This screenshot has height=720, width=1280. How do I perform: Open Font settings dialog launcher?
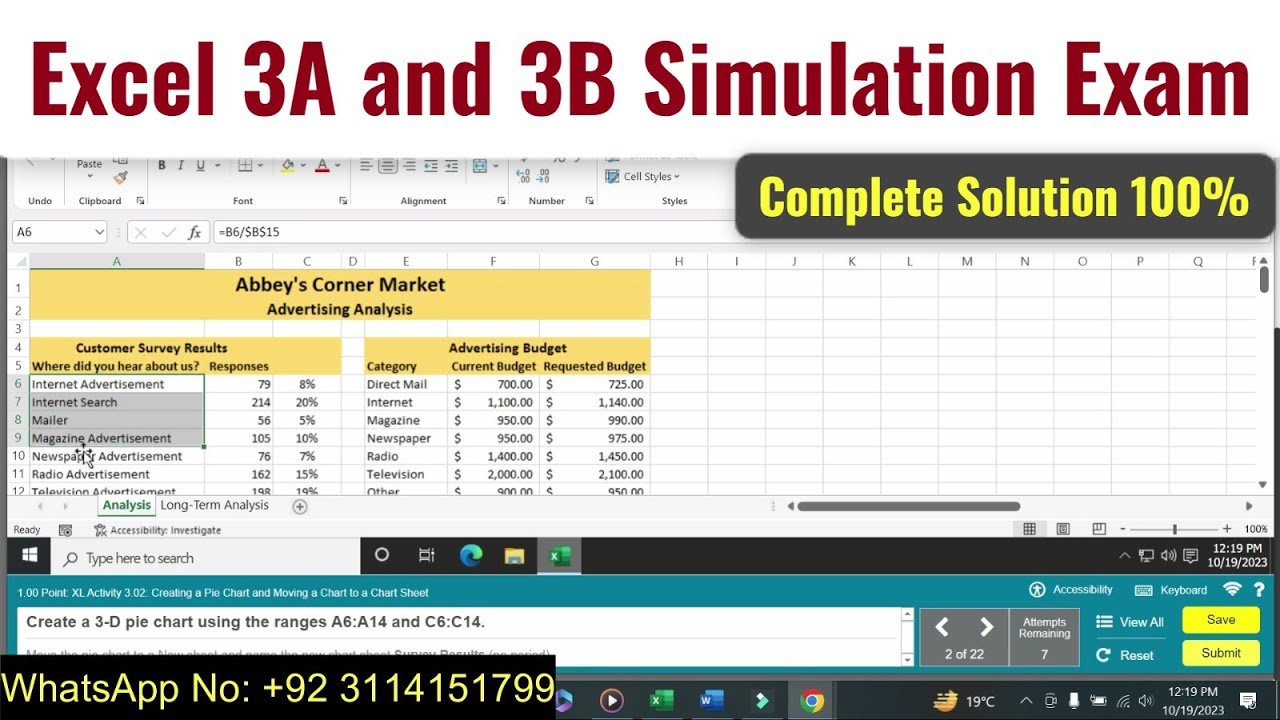(343, 201)
